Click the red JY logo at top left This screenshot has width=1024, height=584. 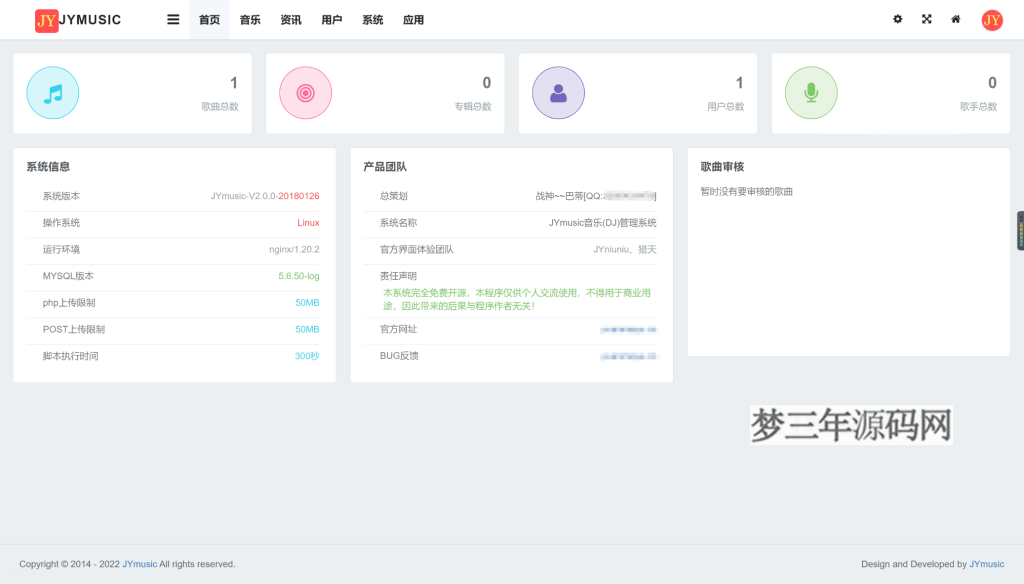coord(45,19)
